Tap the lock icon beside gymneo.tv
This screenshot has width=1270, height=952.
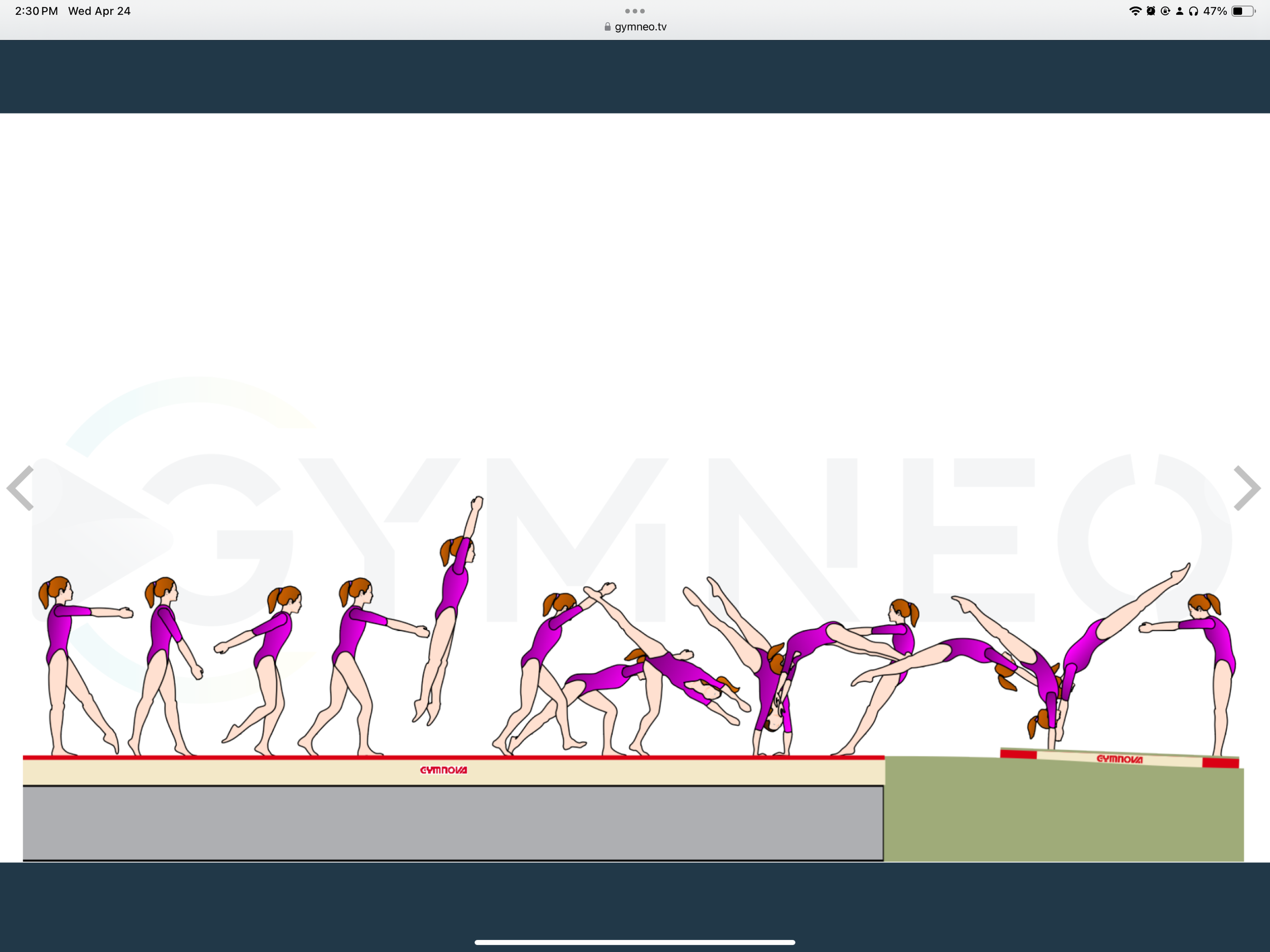608,27
